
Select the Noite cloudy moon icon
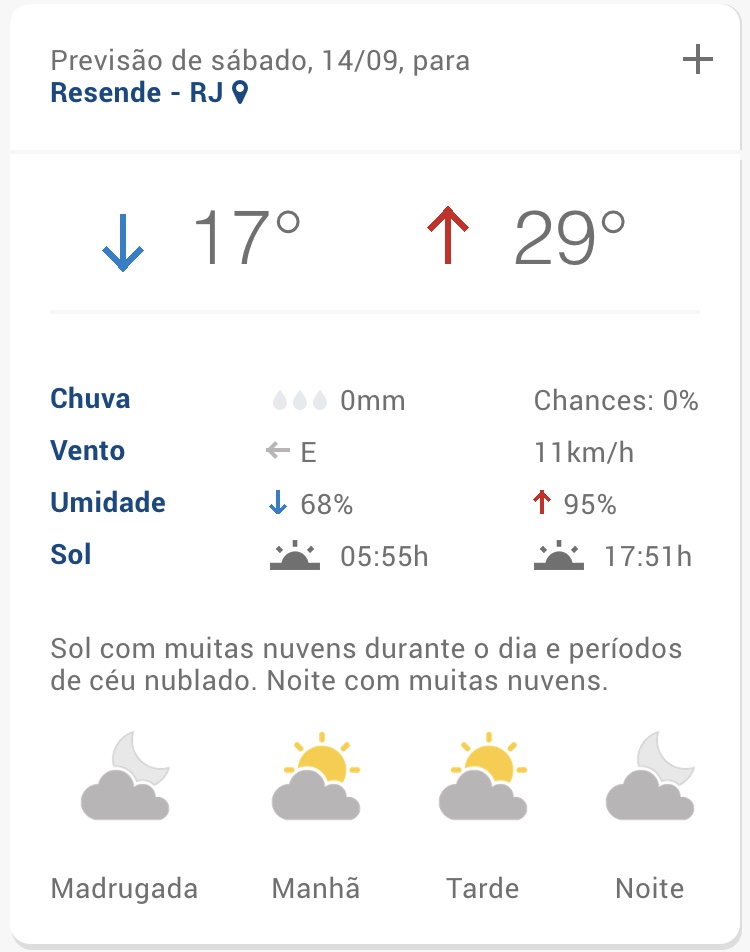650,777
